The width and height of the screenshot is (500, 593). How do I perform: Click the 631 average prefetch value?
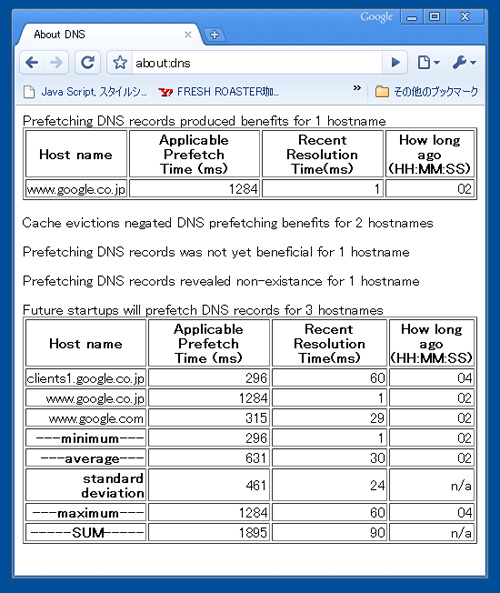pyautogui.click(x=209, y=458)
